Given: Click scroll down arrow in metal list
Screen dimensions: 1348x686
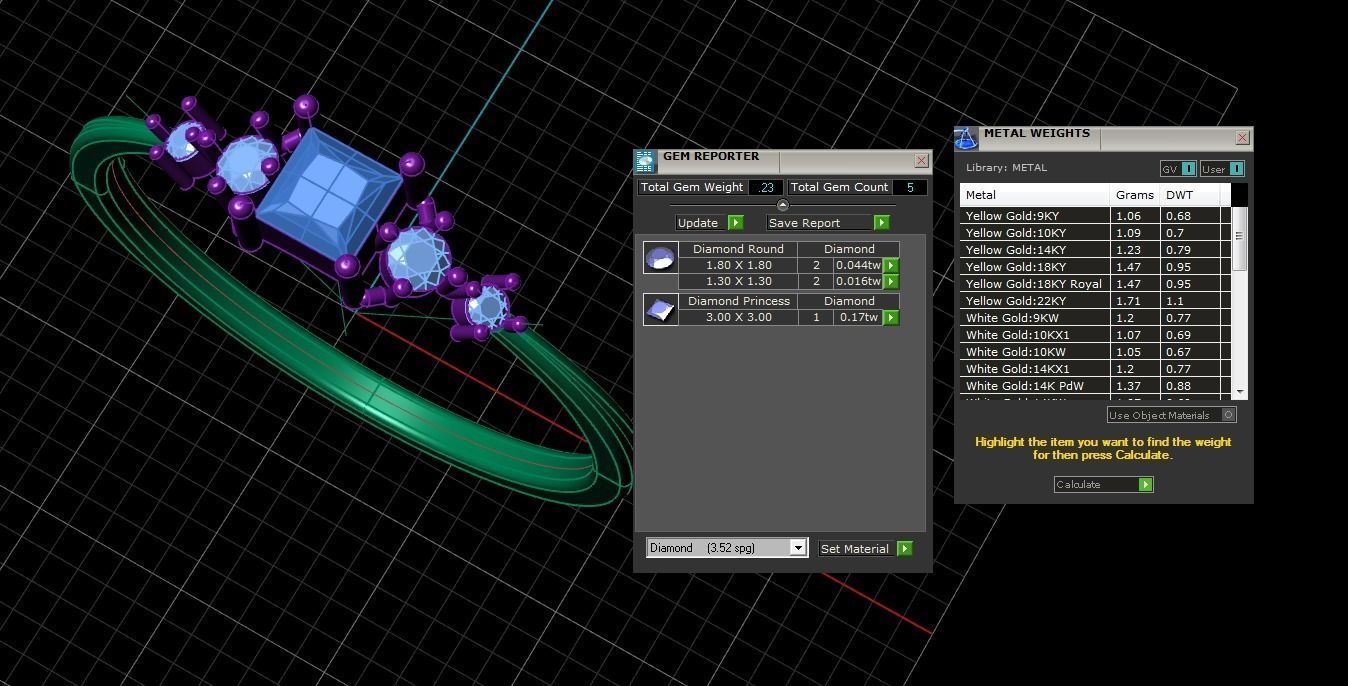Looking at the screenshot, I should (x=1241, y=392).
